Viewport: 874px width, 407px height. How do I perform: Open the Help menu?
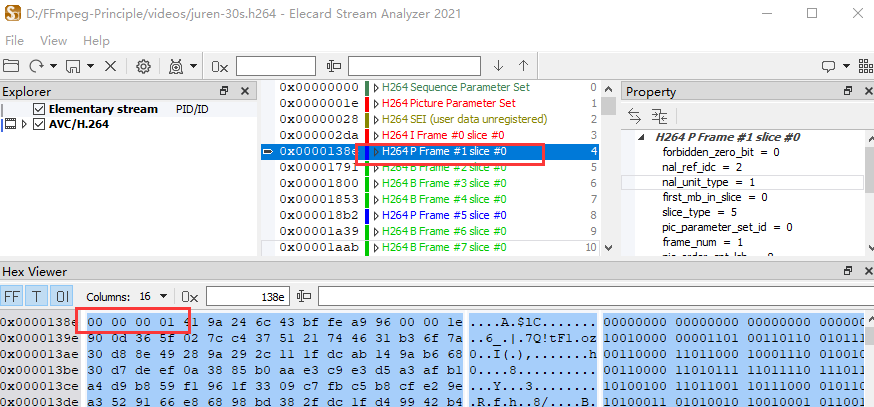coord(96,41)
